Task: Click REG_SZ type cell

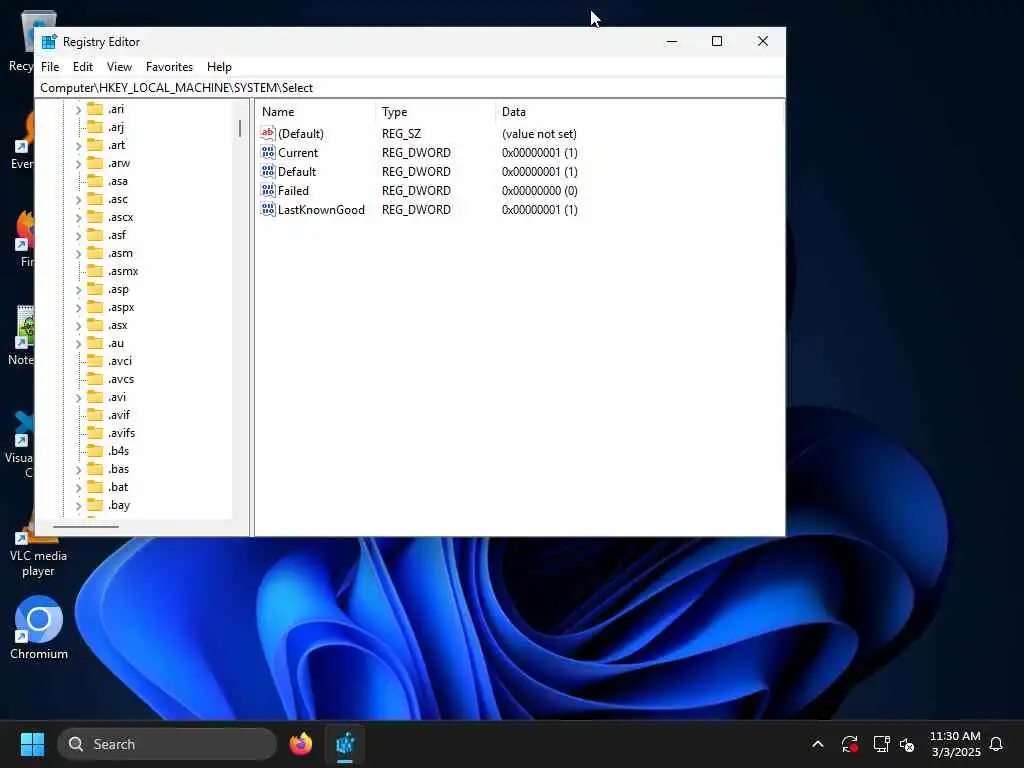Action: pos(401,133)
